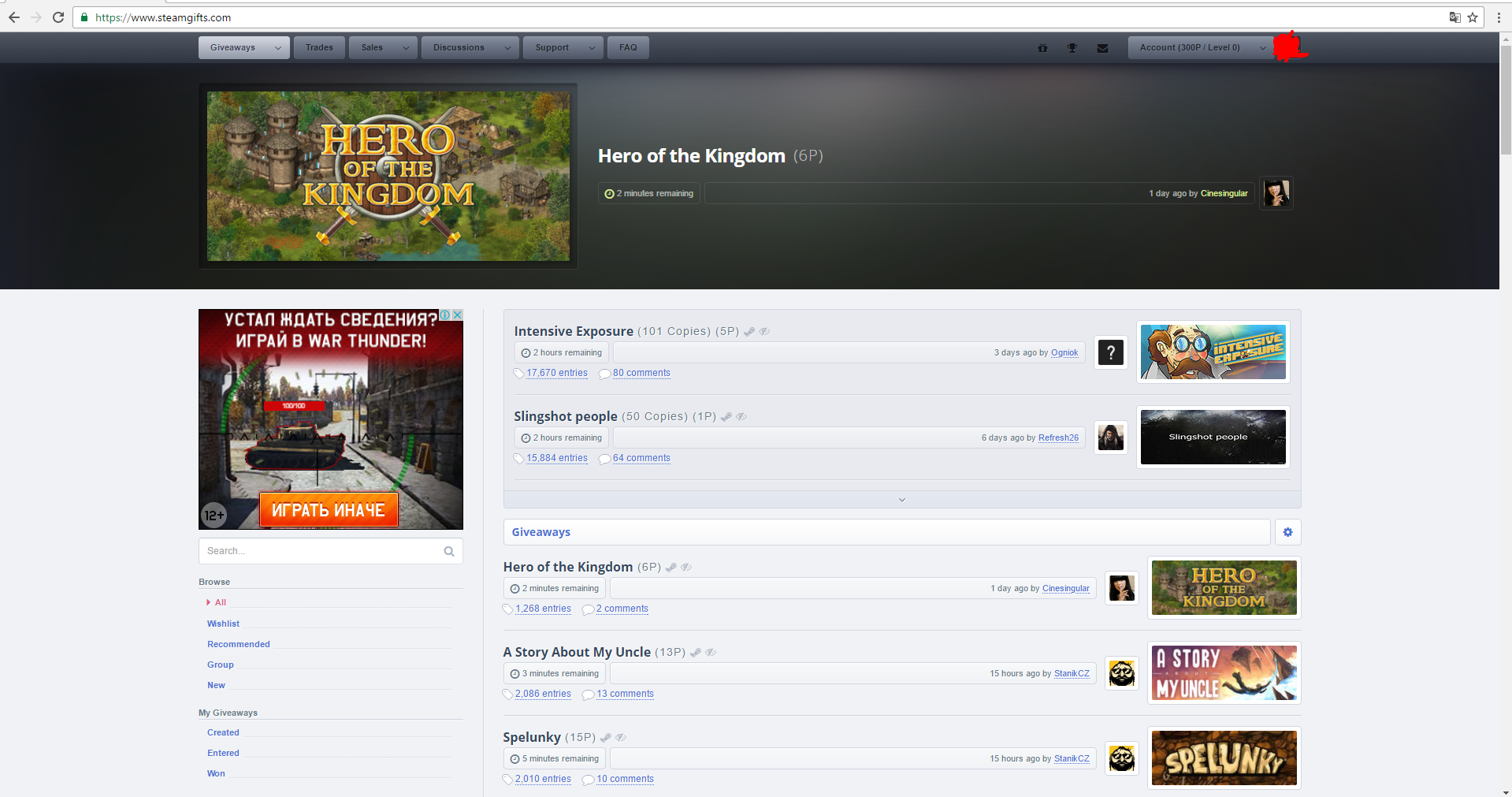Open StanikCZ's avatar in the A Story About My Uncle row
The height and width of the screenshot is (797, 1512).
1122,673
